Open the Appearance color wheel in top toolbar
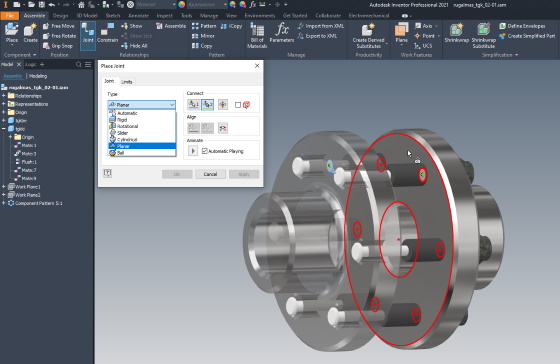The image size is (560, 364). coord(181,5)
